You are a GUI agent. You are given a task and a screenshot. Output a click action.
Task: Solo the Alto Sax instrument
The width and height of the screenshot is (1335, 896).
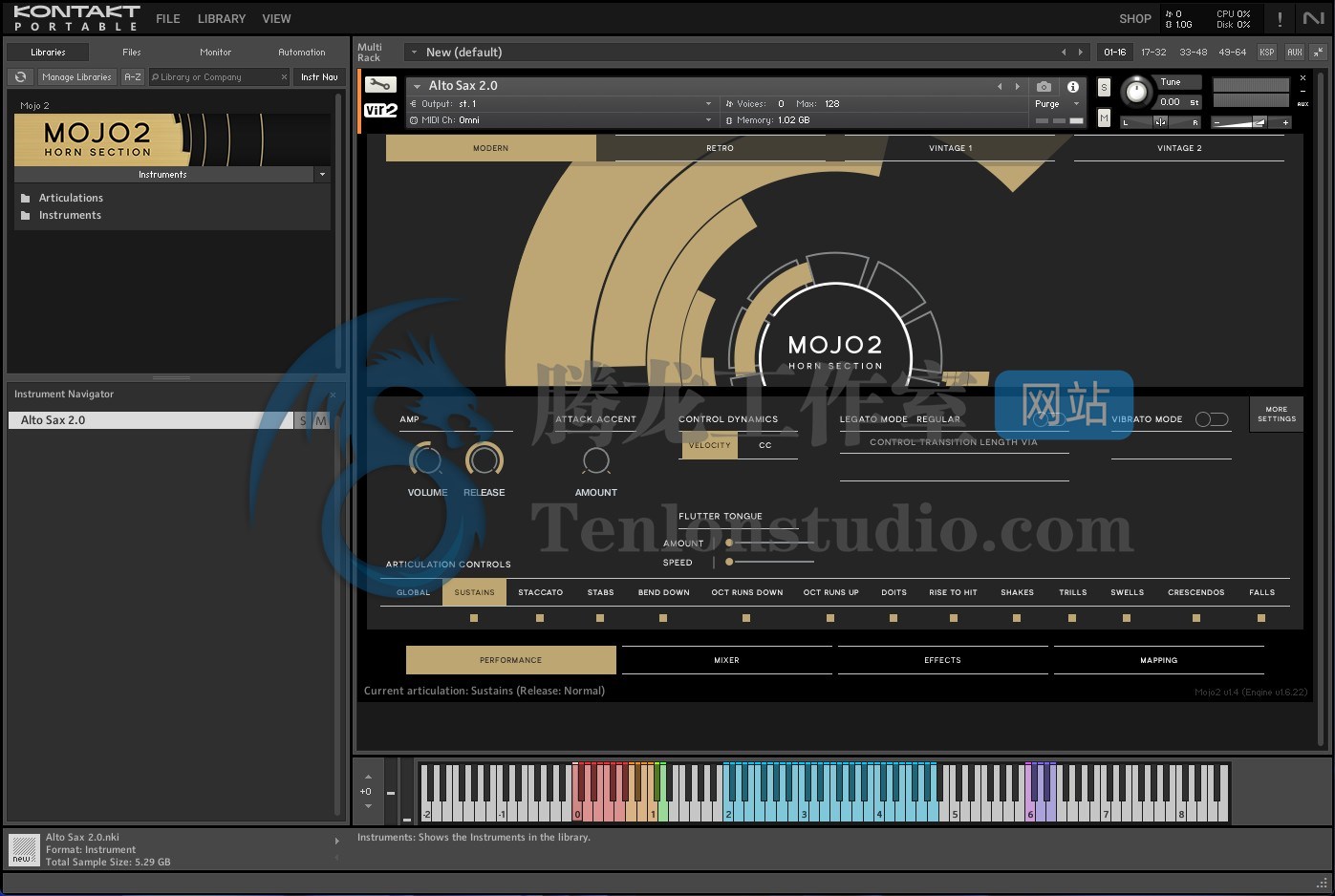pyautogui.click(x=1104, y=87)
